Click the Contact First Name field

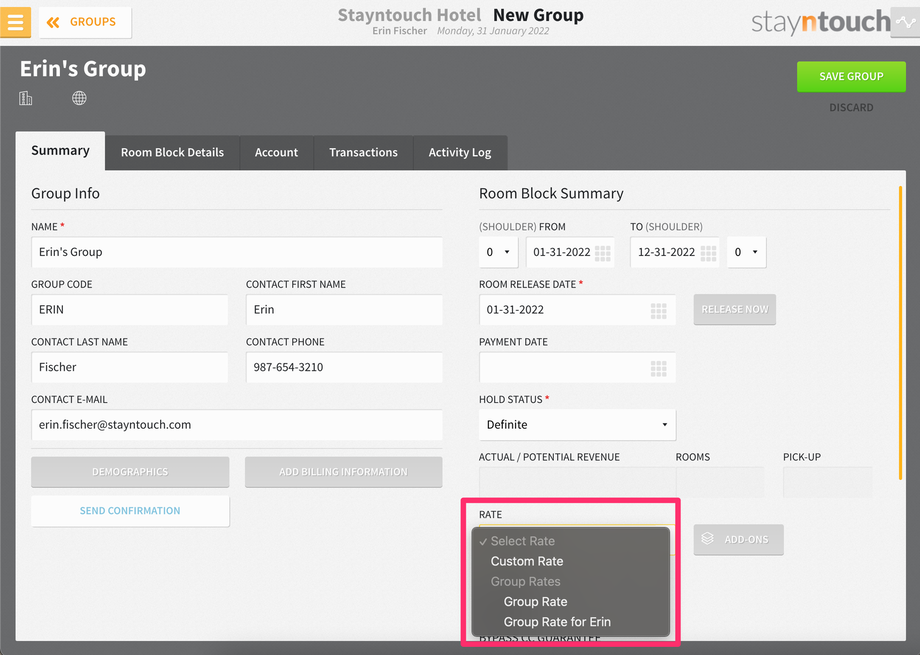pos(344,309)
